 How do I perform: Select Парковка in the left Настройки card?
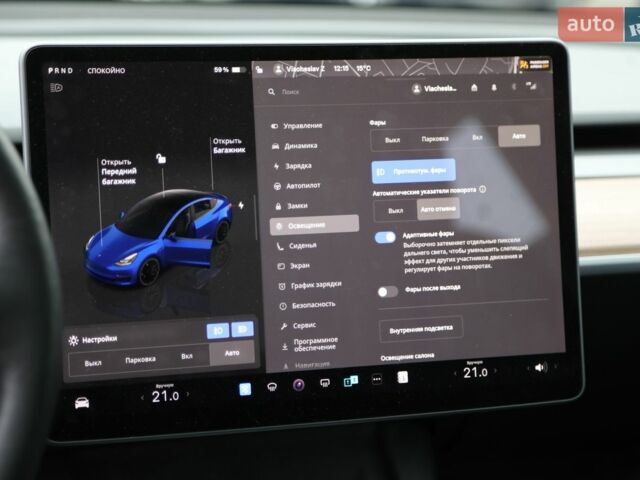click(140, 360)
